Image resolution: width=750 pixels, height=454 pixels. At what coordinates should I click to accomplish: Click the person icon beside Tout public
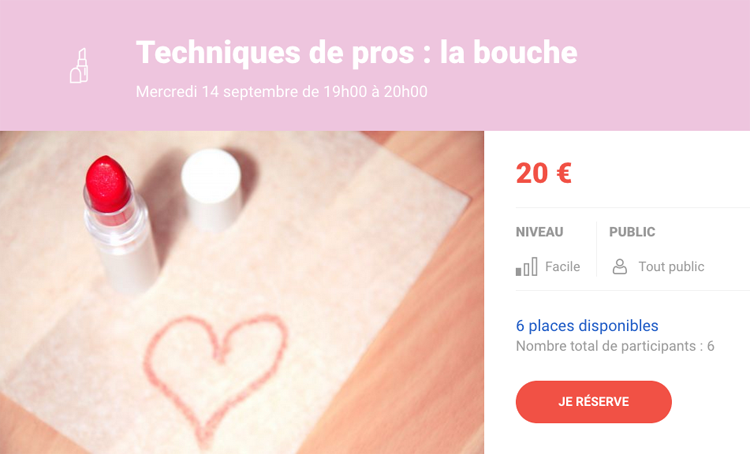(x=619, y=266)
